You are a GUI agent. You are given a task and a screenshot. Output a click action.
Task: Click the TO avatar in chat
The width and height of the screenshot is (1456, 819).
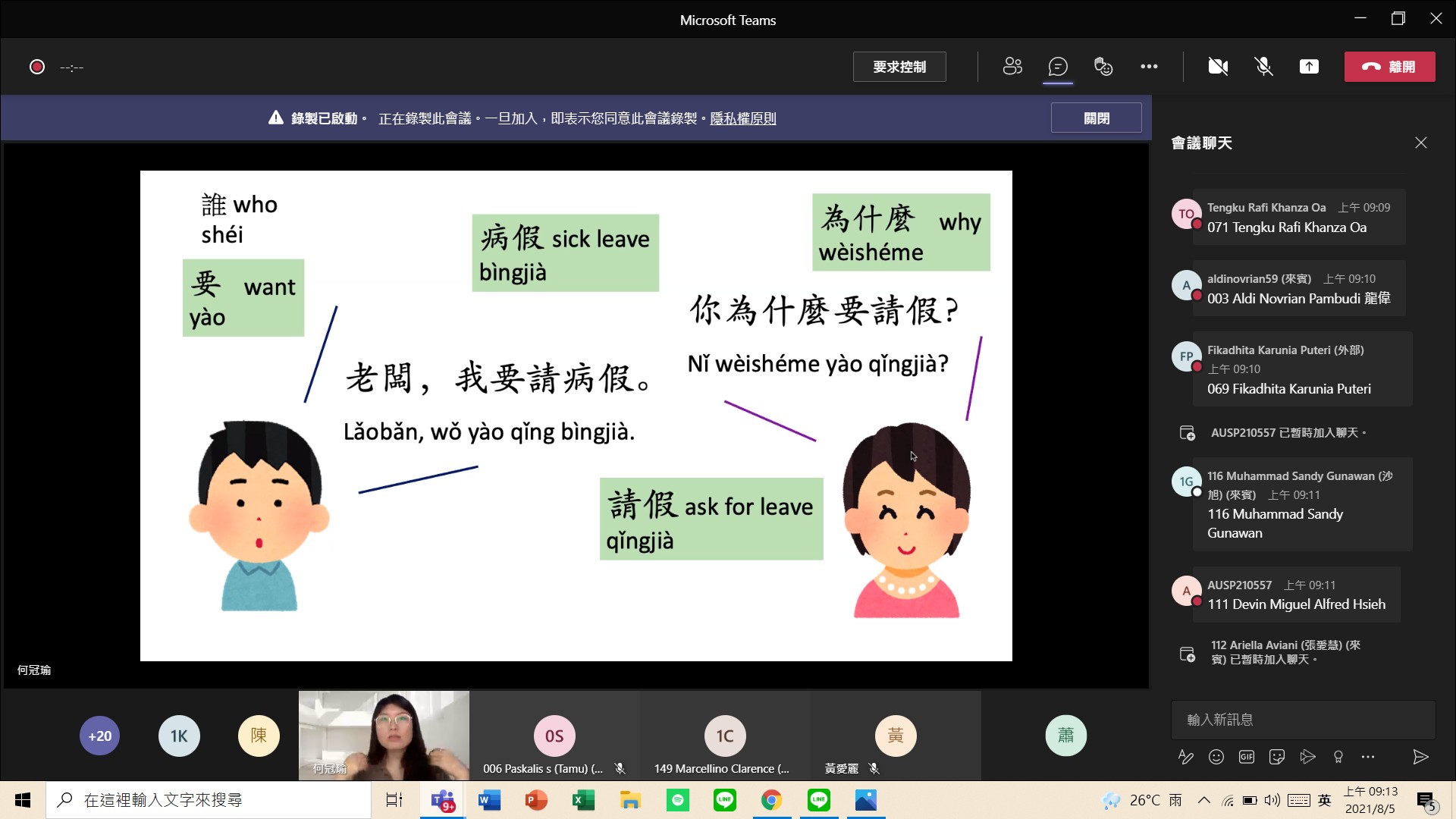pyautogui.click(x=1186, y=215)
